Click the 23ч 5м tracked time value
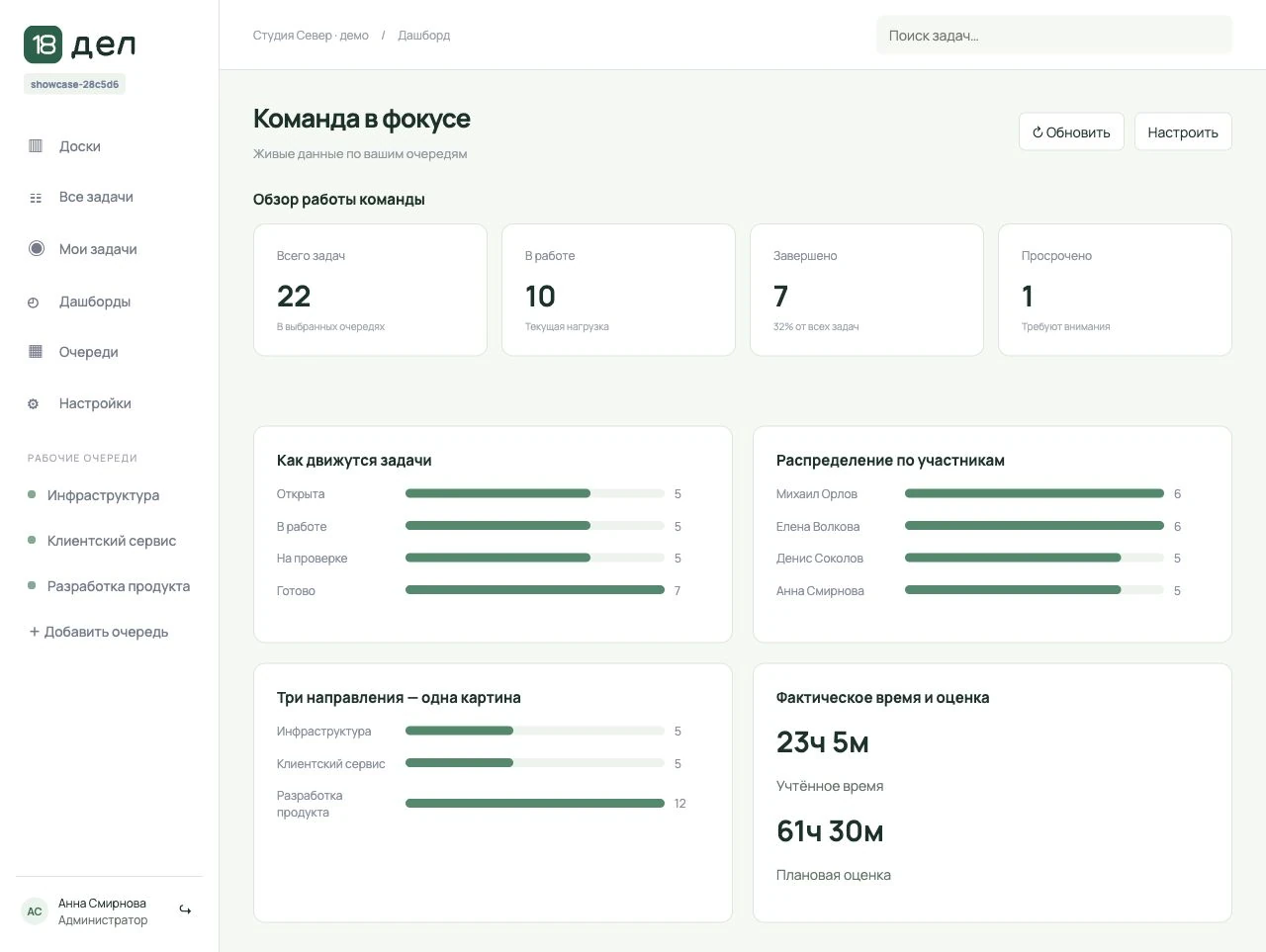1266x952 pixels. [x=823, y=742]
